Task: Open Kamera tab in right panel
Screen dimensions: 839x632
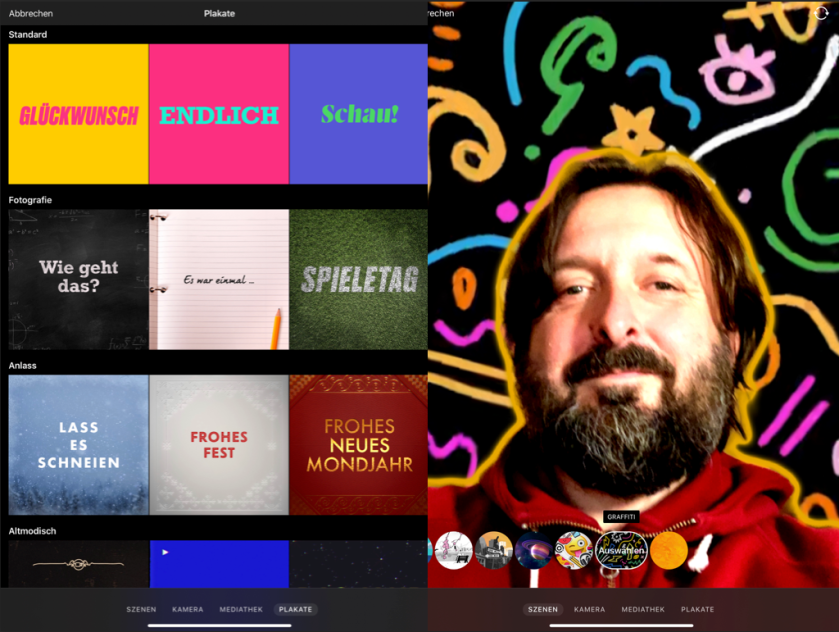Action: pos(589,609)
